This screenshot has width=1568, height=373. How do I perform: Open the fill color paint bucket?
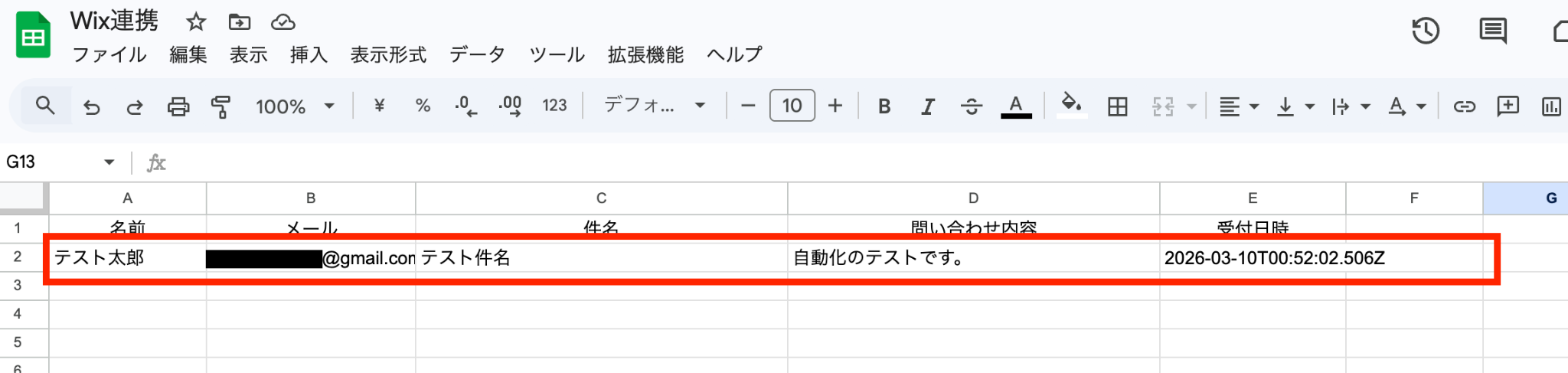pyautogui.click(x=1071, y=105)
